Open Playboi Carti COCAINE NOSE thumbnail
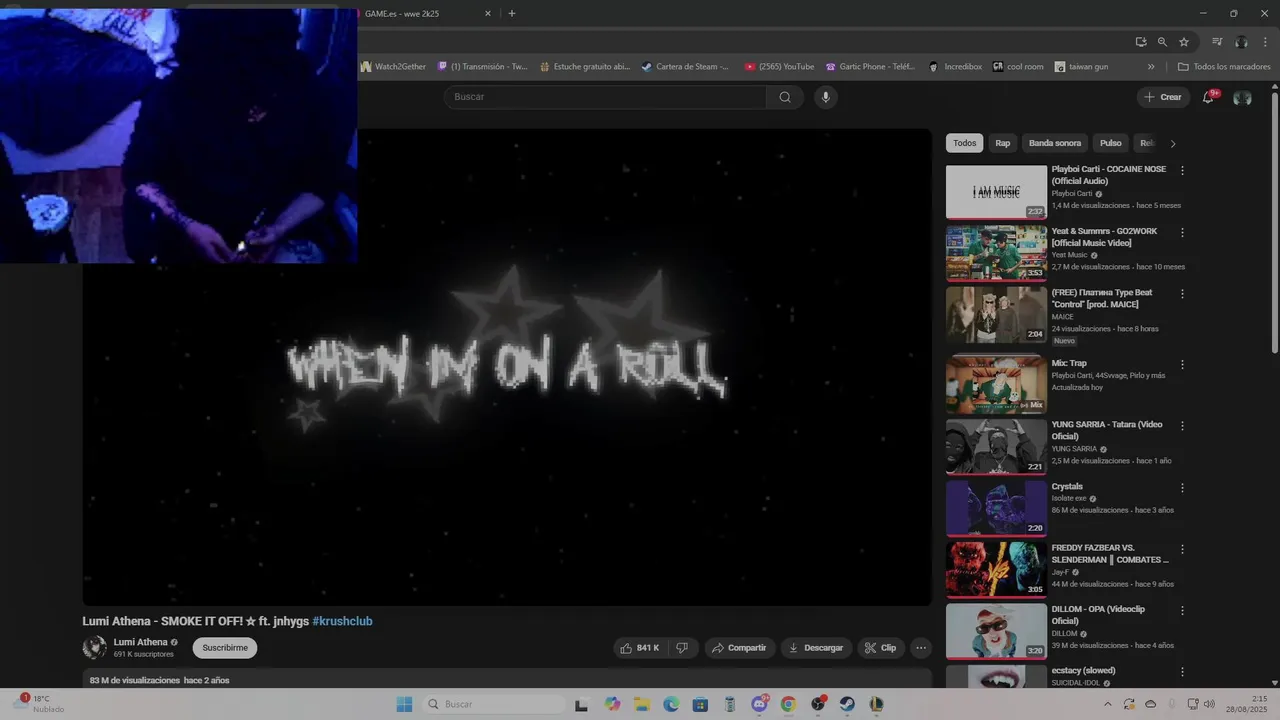Image resolution: width=1280 pixels, height=720 pixels. [996, 192]
